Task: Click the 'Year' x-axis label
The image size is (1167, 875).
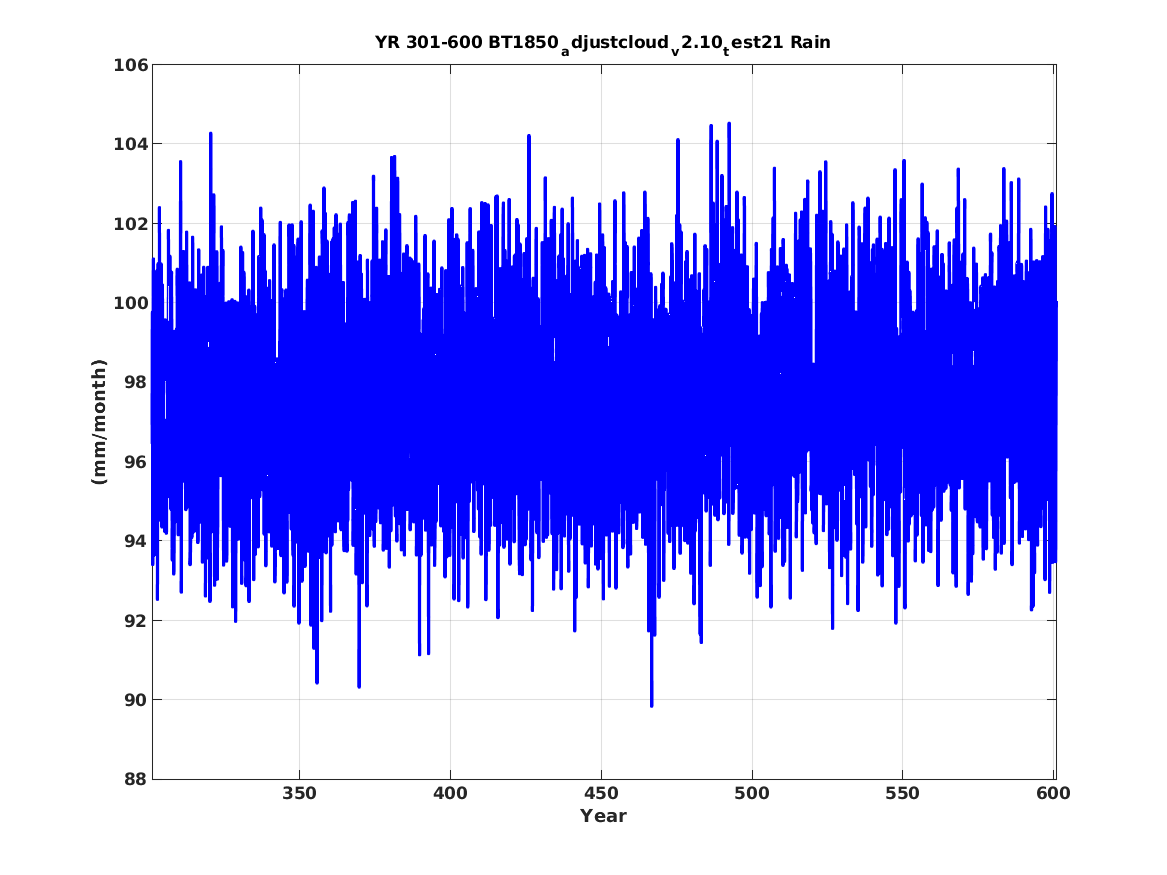Action: [604, 816]
